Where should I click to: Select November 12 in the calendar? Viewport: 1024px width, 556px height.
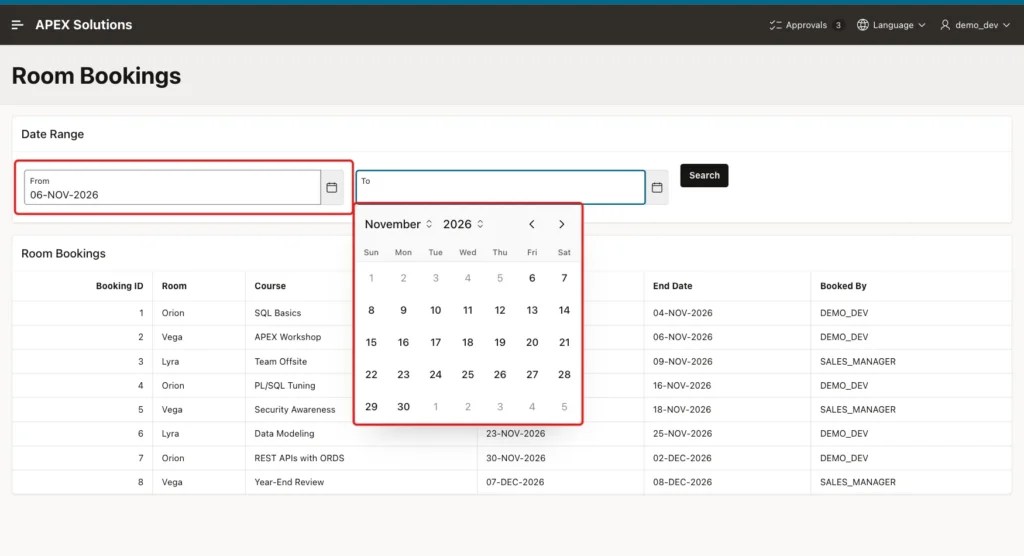500,310
